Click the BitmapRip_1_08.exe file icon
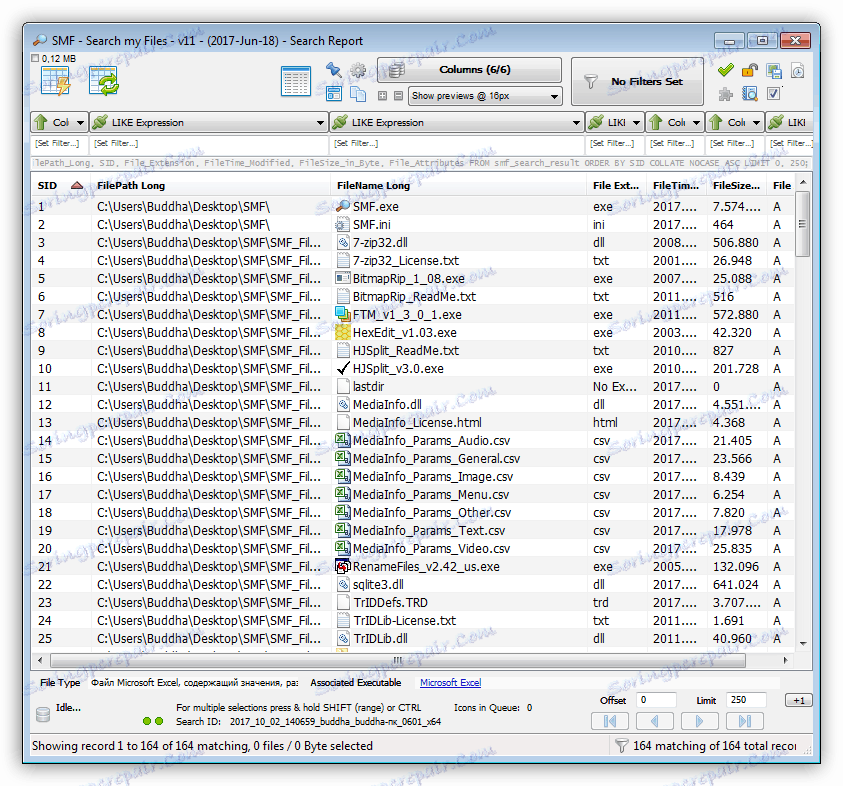The image size is (843, 786). point(342,278)
